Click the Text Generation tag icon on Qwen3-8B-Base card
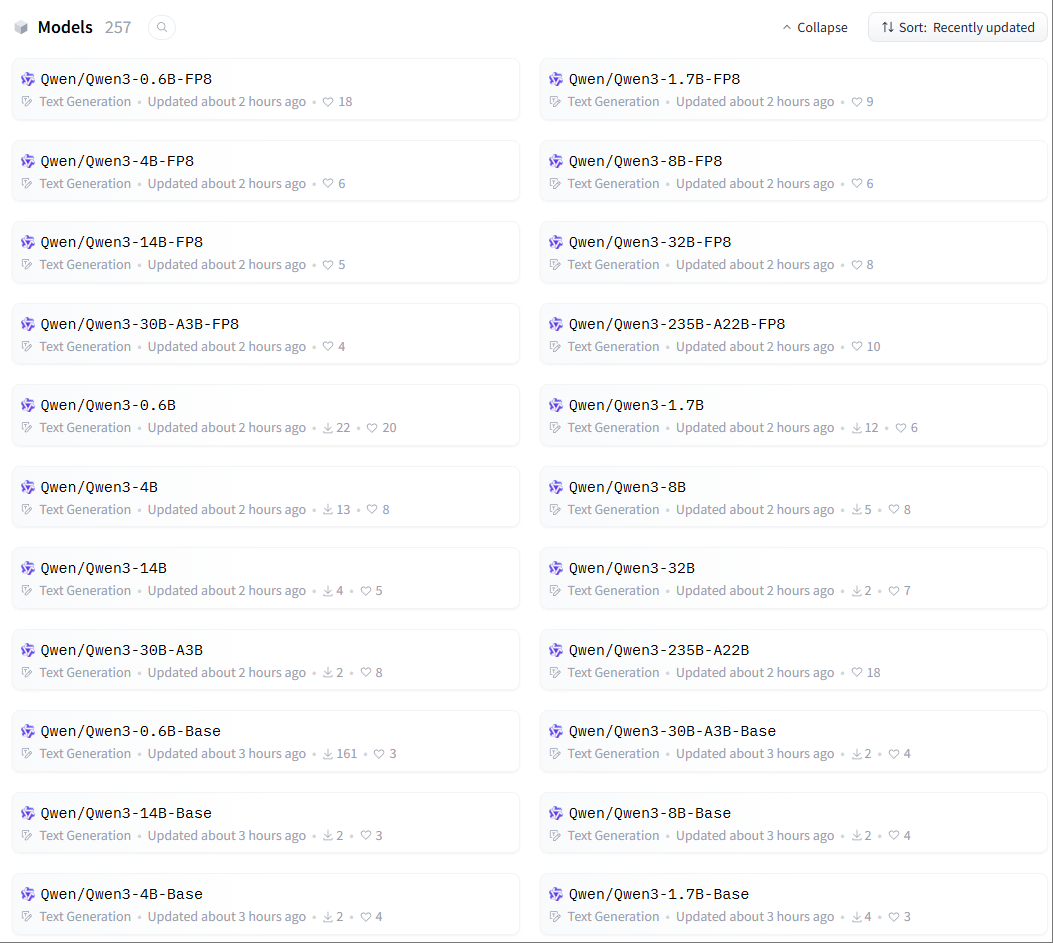1053x943 pixels. [555, 836]
